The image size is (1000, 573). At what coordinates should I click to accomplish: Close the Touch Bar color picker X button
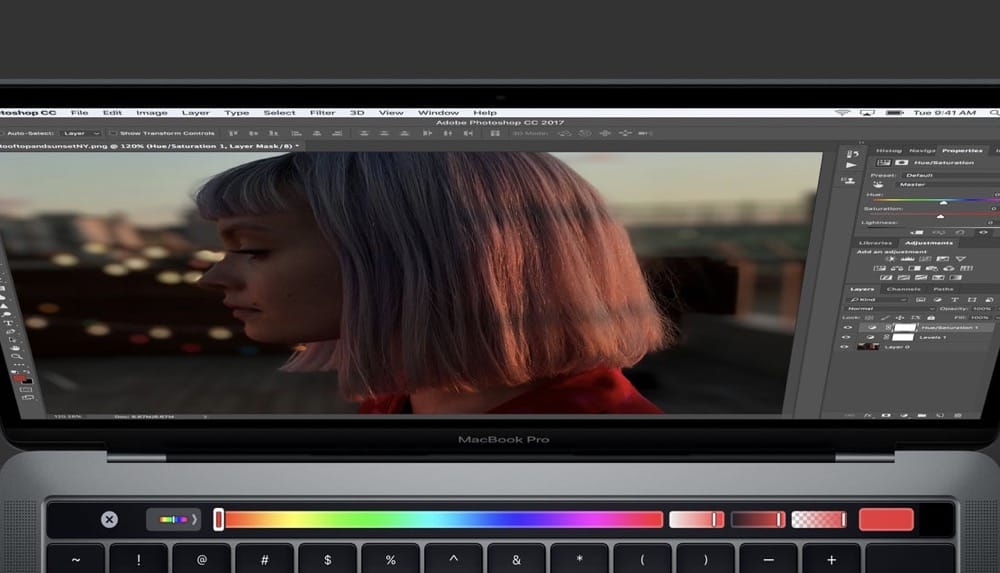tap(109, 519)
